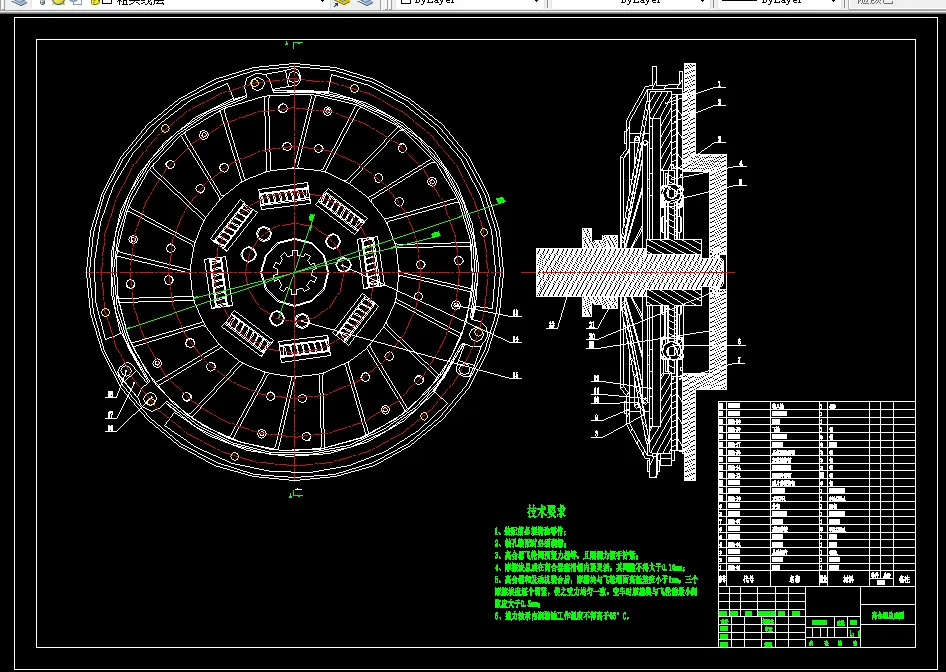Image resolution: width=946 pixels, height=672 pixels.
Task: Select the green 技术要求 heading text
Action: click(x=547, y=512)
